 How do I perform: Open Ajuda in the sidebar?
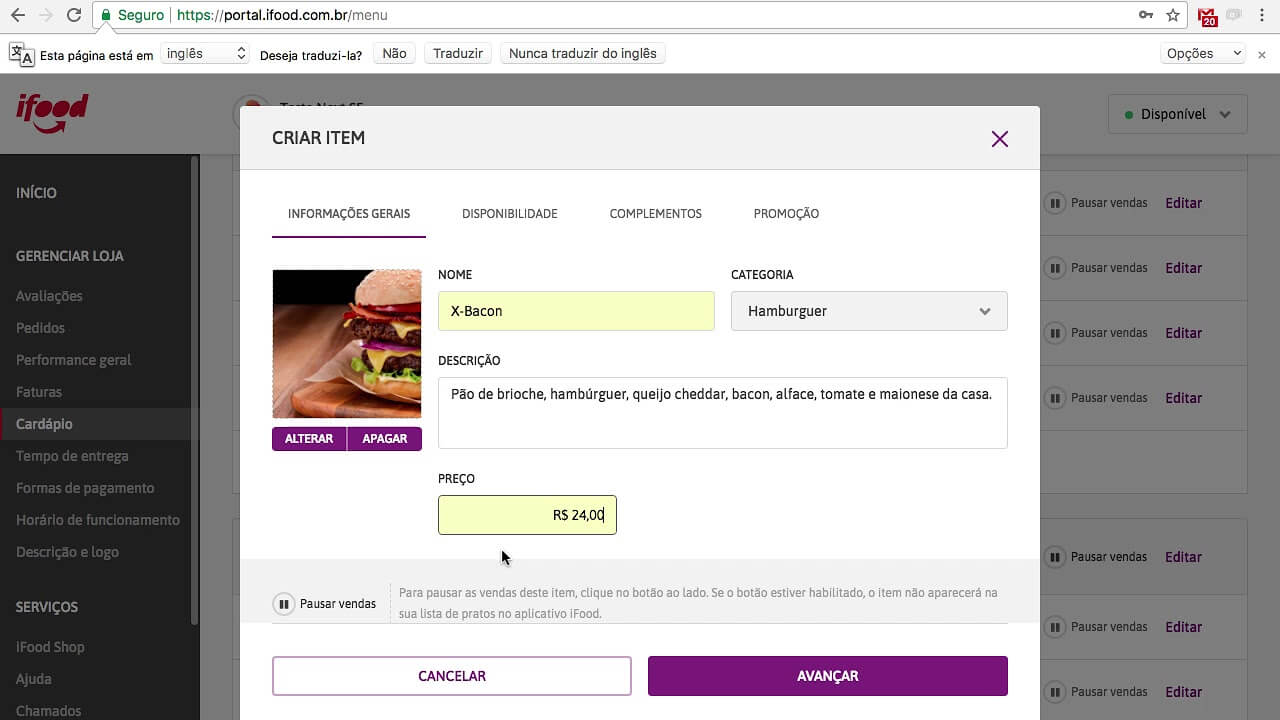coord(33,679)
